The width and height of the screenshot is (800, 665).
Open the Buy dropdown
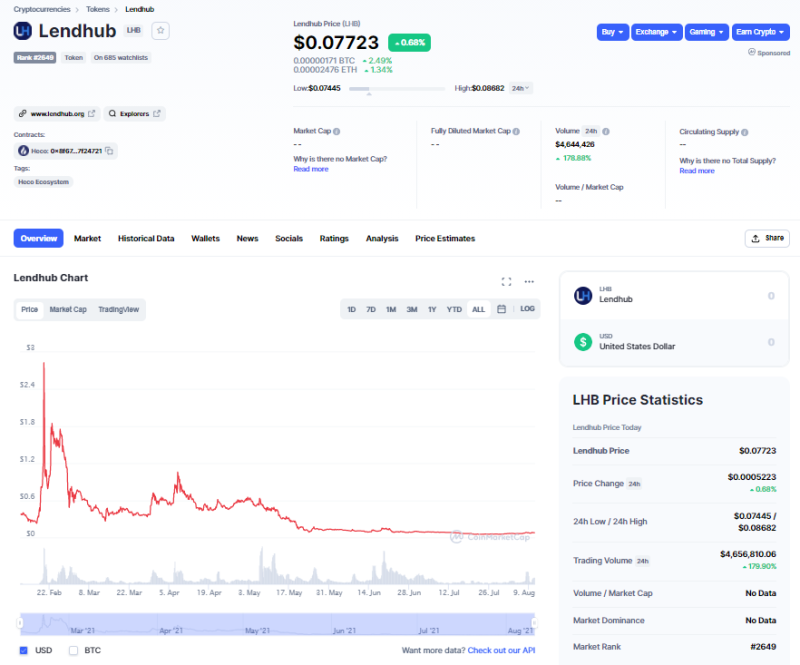pyautogui.click(x=612, y=31)
